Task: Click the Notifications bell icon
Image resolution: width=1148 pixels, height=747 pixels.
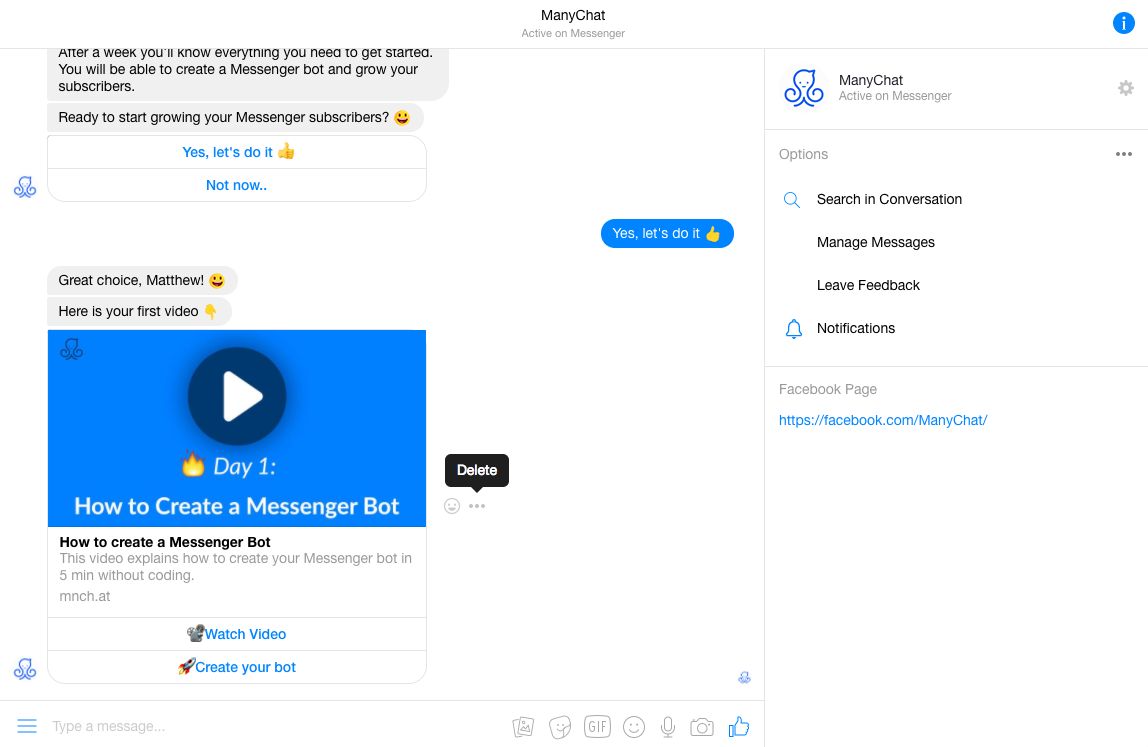Action: coord(794,329)
